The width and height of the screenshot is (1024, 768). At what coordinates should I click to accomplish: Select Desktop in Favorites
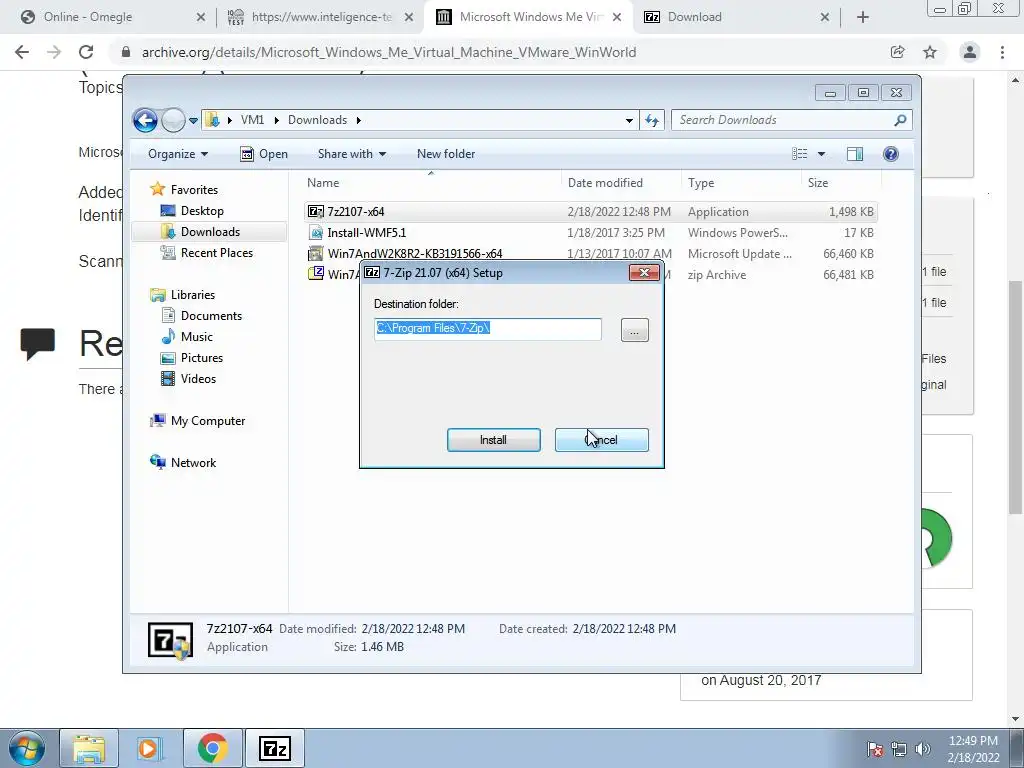pyautogui.click(x=202, y=211)
